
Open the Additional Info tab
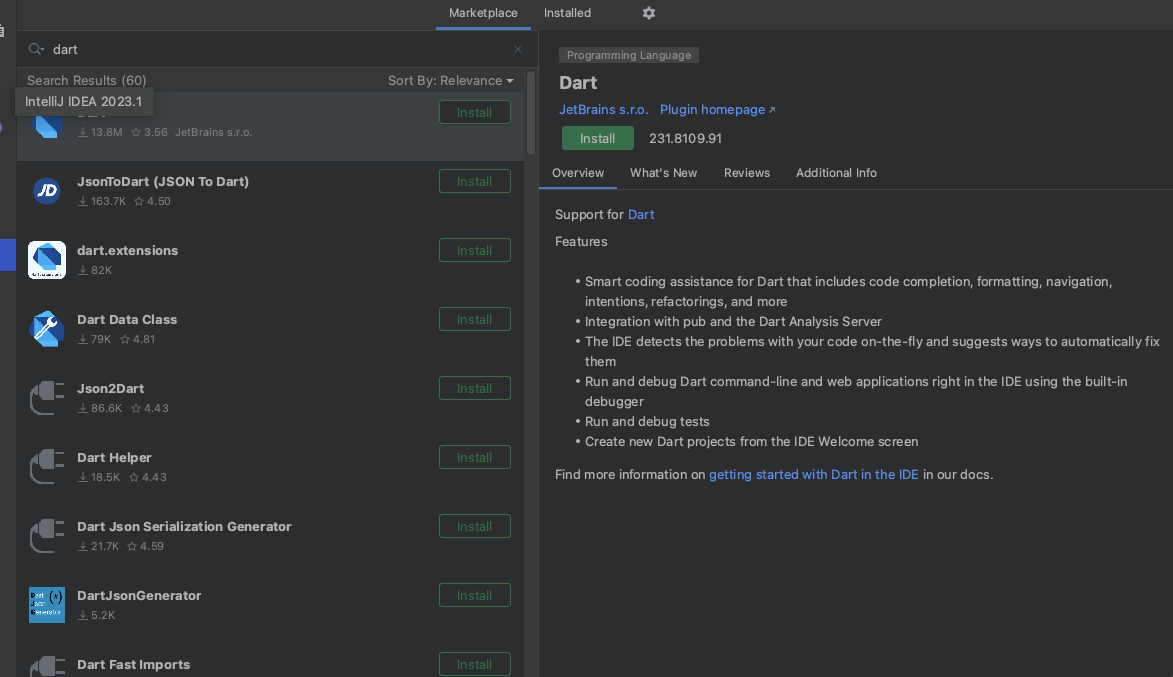(x=836, y=173)
